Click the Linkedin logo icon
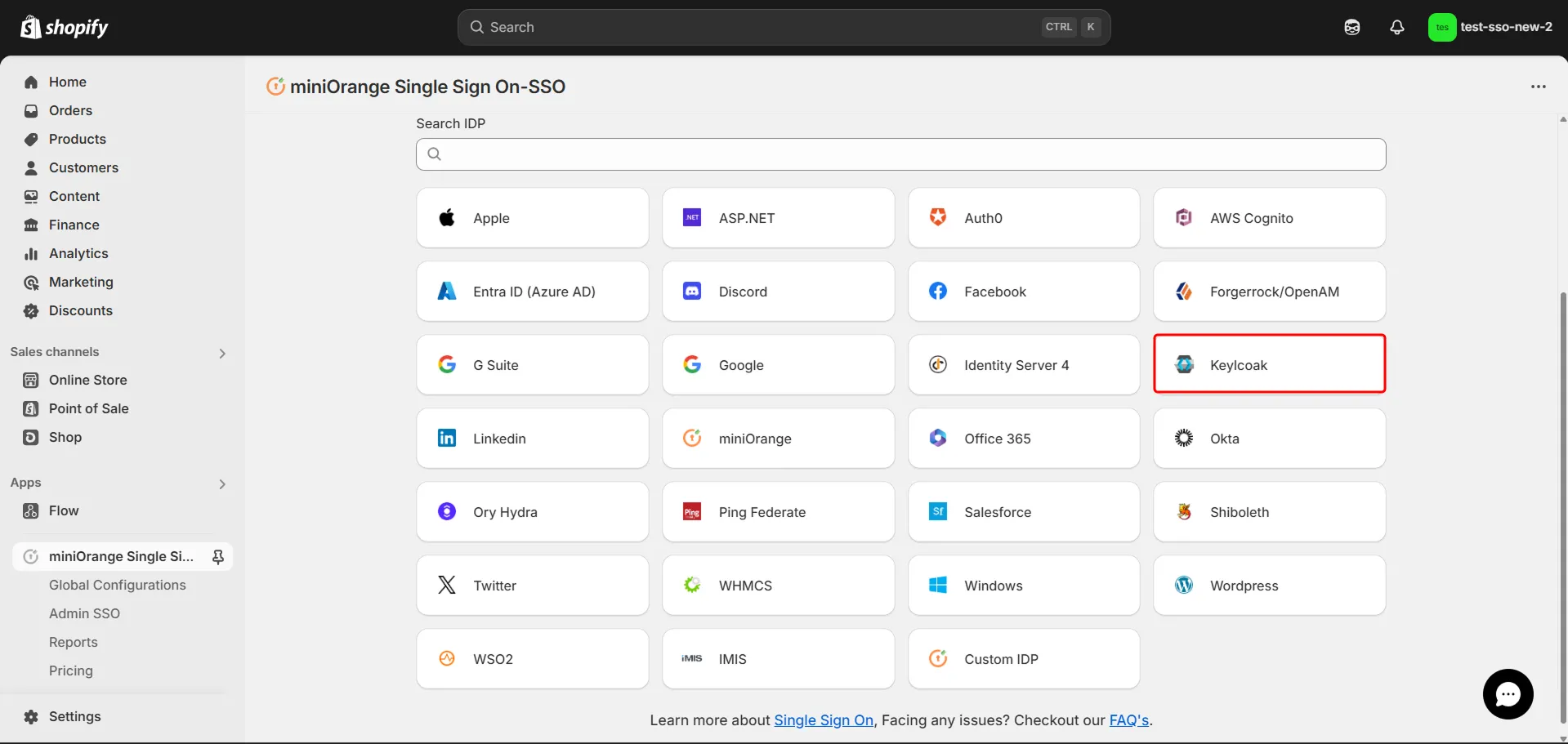The image size is (1568, 744). tap(447, 438)
